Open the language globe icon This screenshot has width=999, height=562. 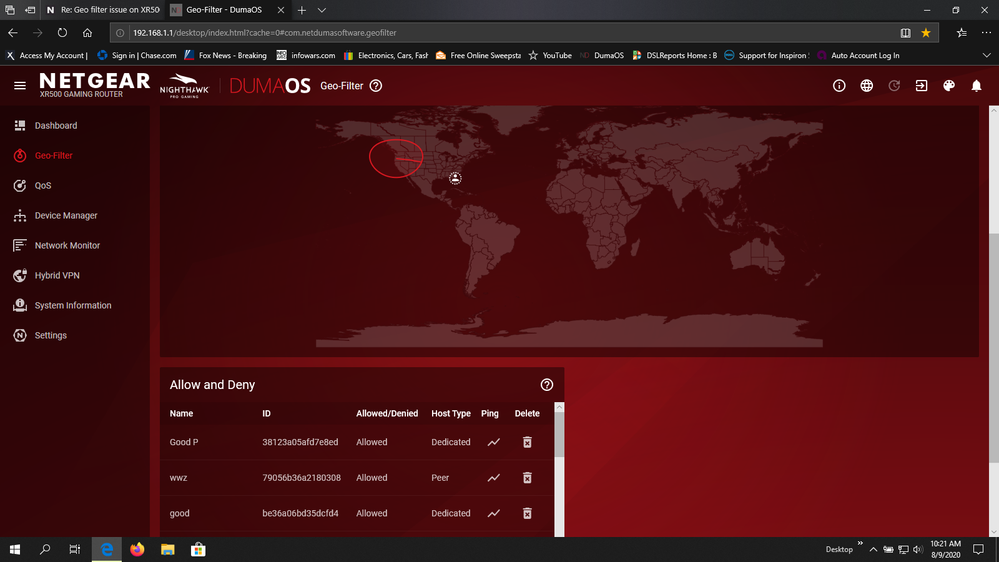866,85
